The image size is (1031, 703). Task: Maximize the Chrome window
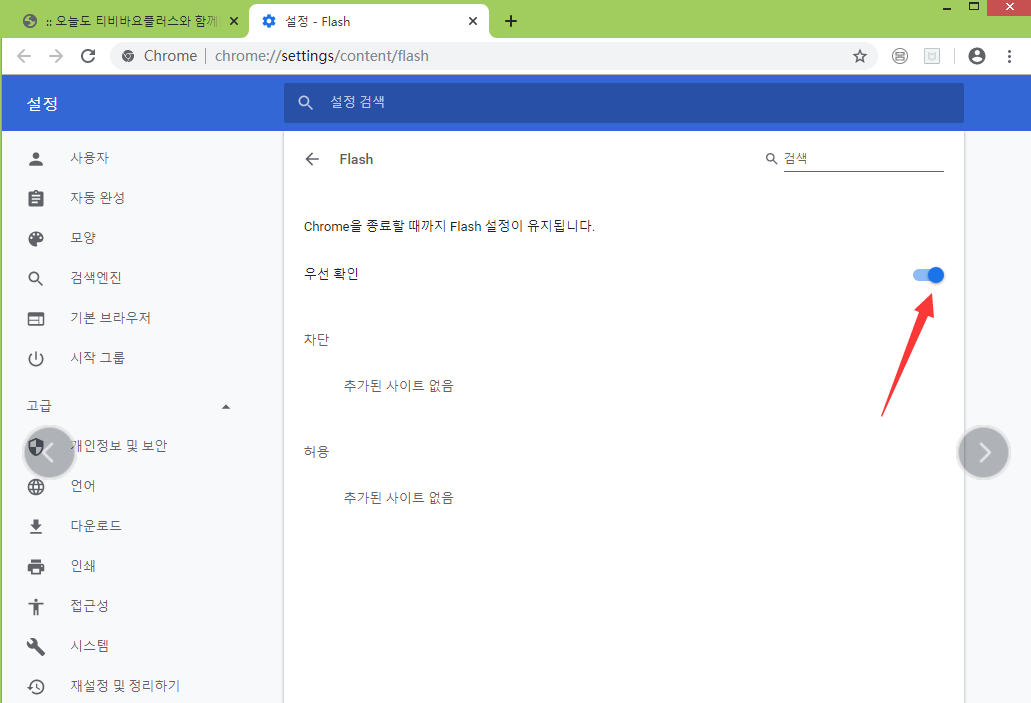pyautogui.click(x=974, y=7)
